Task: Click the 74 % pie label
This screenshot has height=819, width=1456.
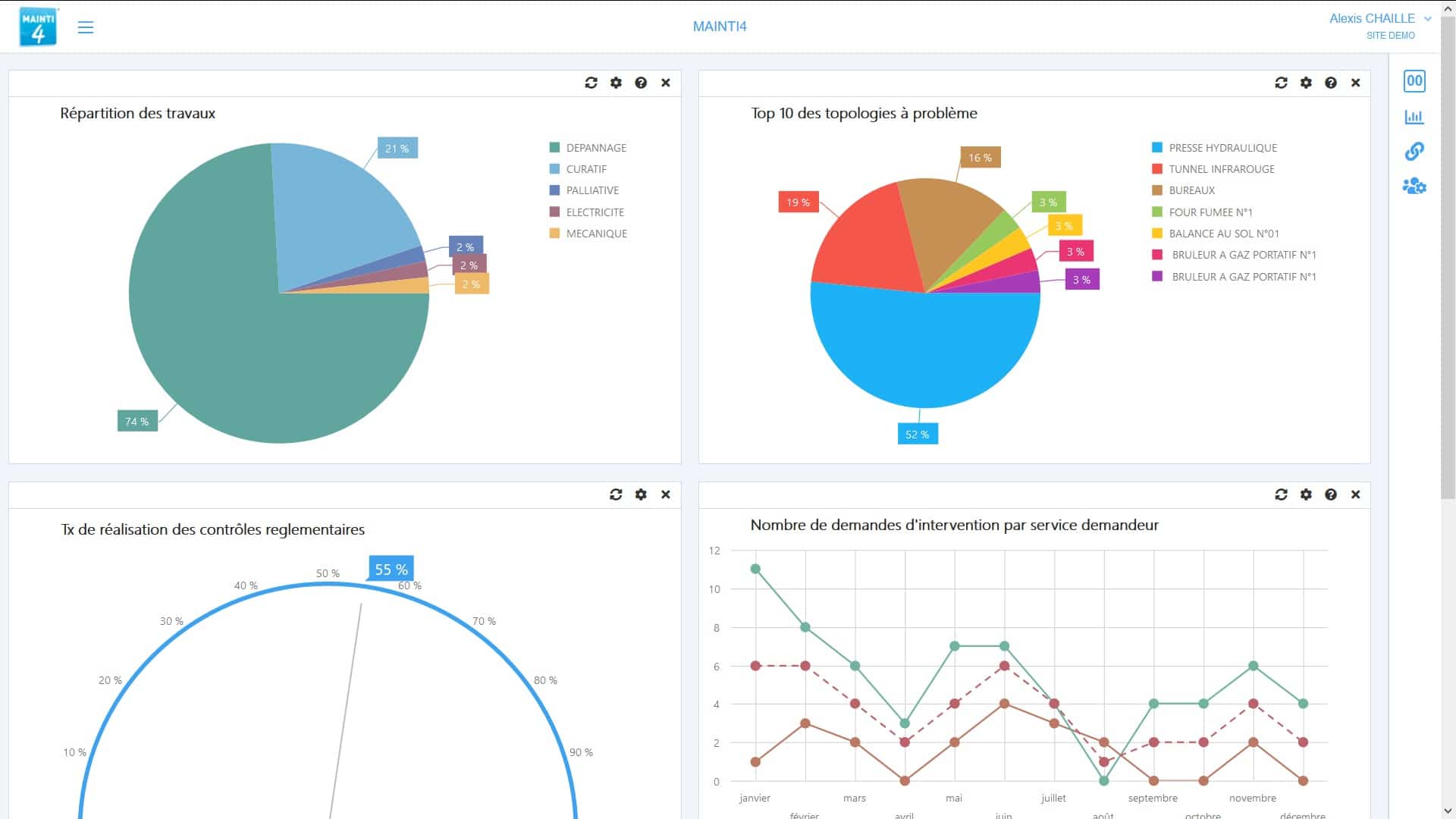Action: tap(137, 421)
